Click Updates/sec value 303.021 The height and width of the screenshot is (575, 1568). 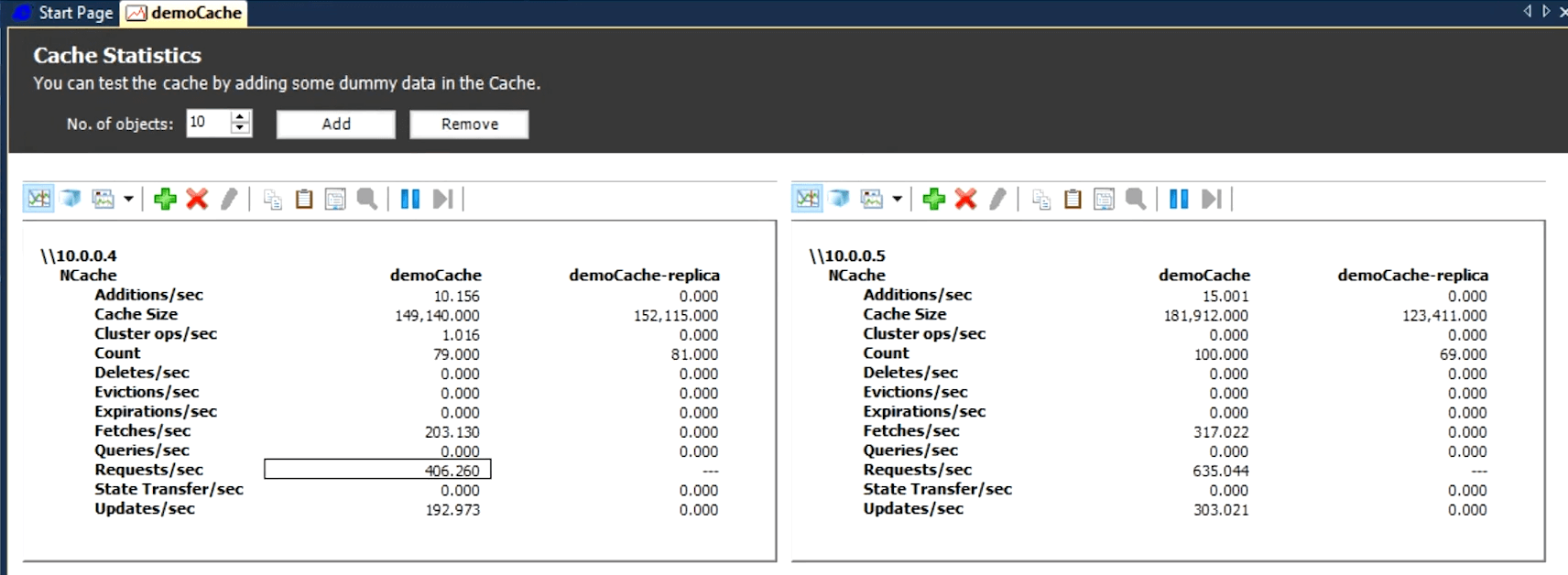click(1221, 510)
